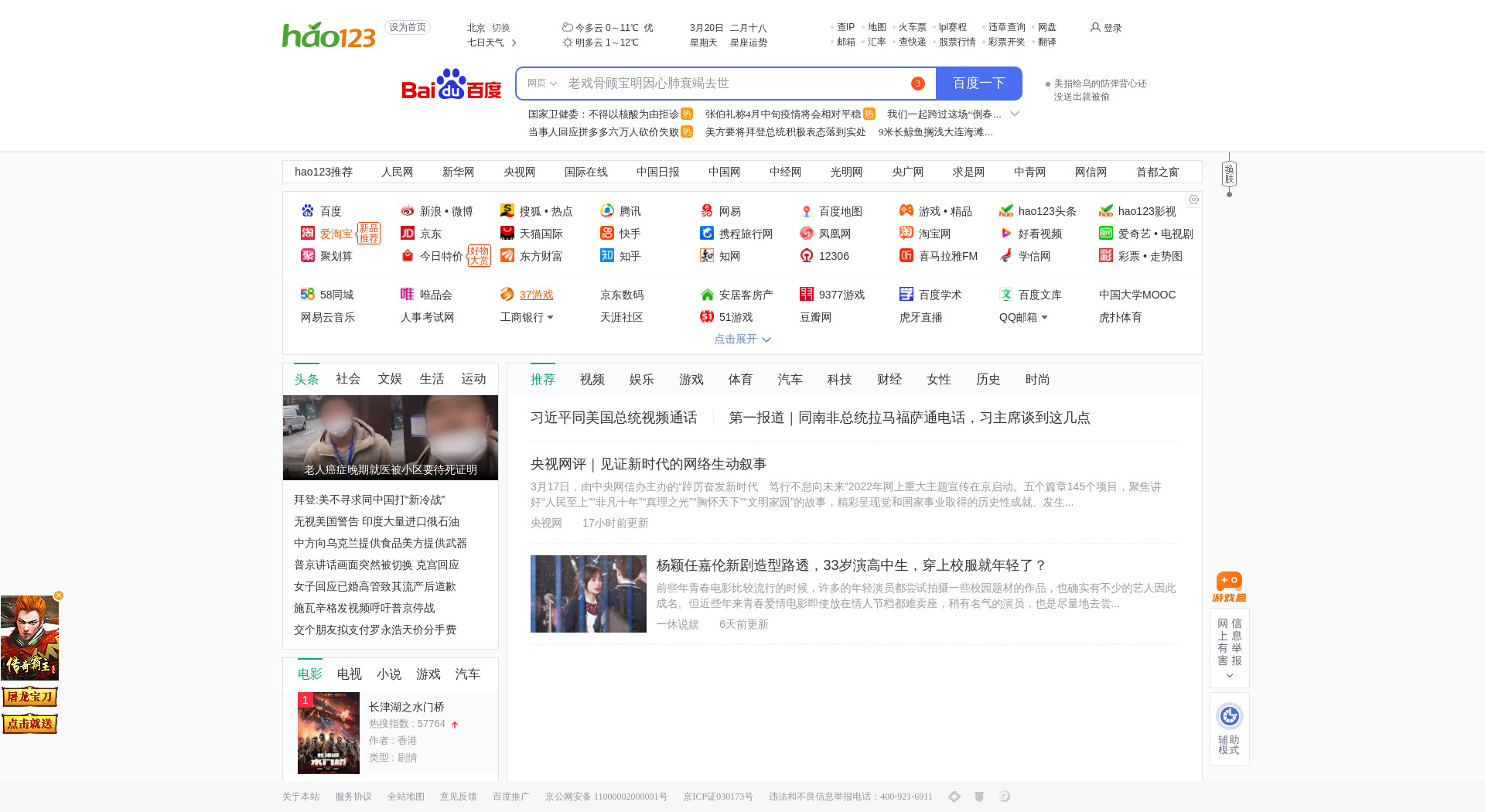Select the 财经 feed tab
The height and width of the screenshot is (812, 1485).
tap(889, 380)
